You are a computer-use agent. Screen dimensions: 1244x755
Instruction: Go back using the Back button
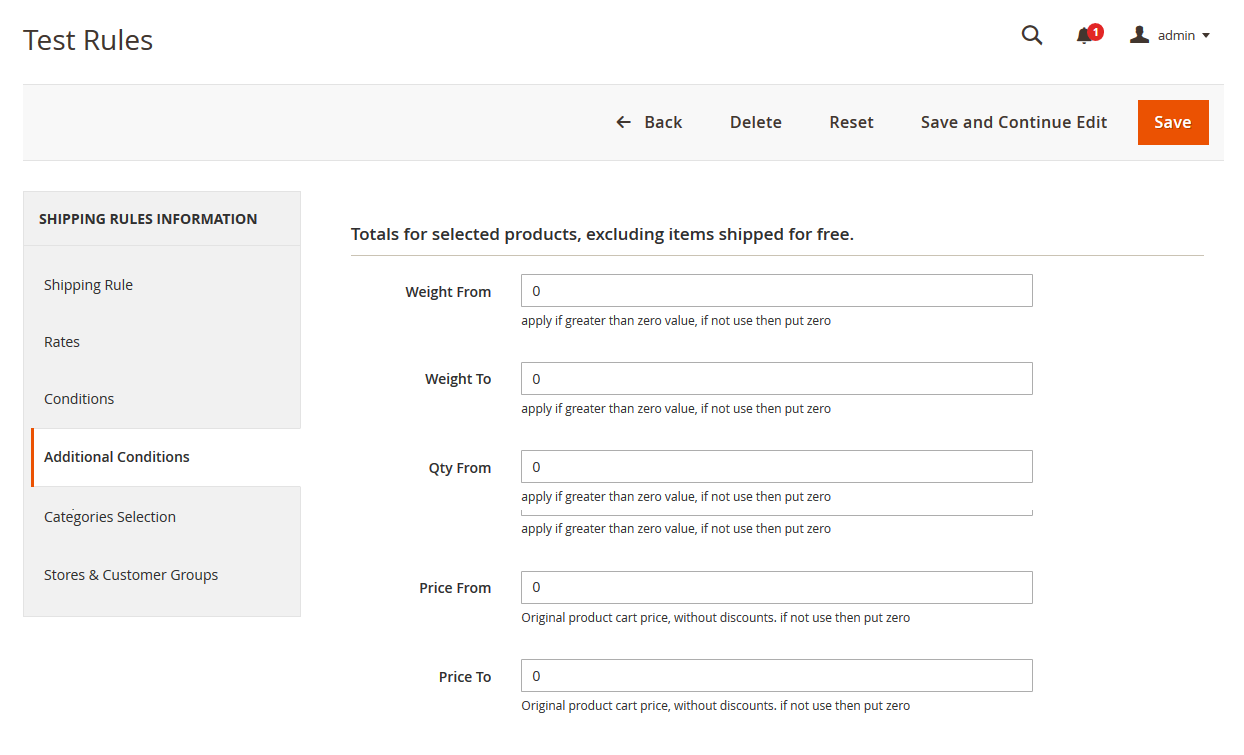(x=649, y=122)
